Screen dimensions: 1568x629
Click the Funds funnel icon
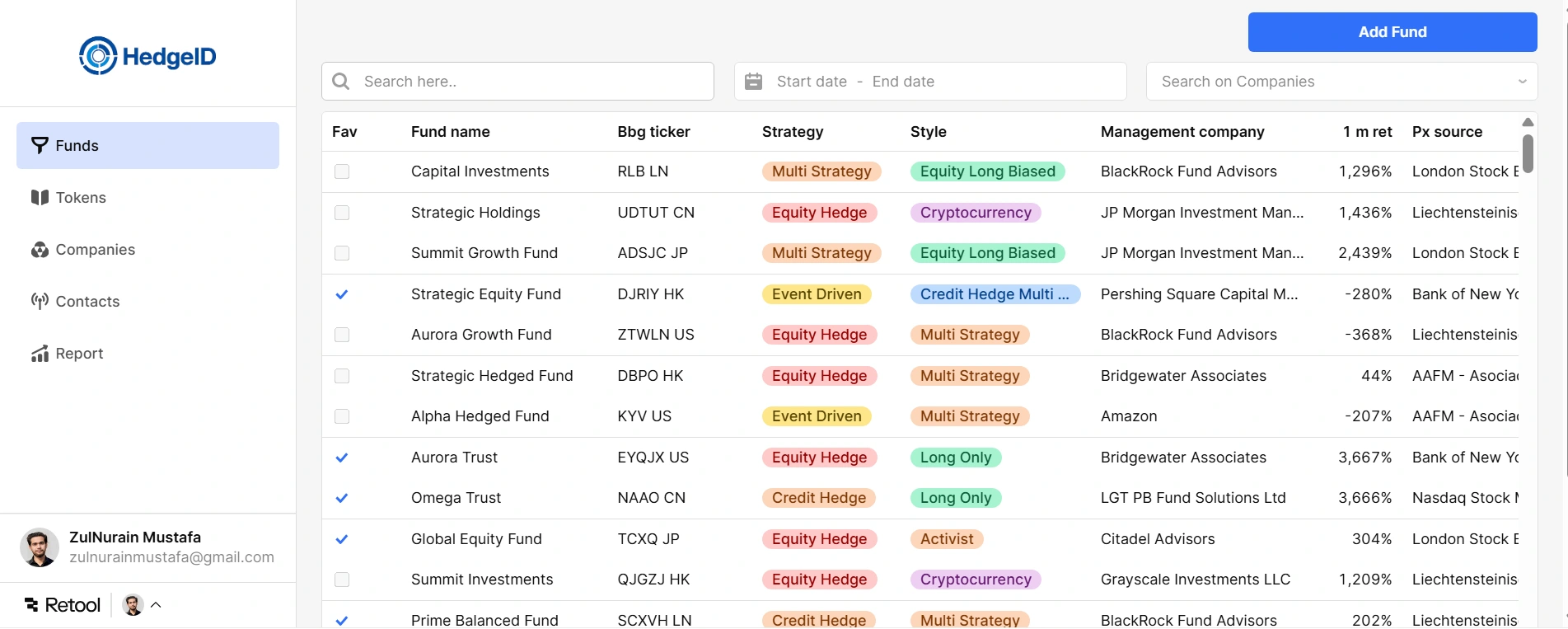40,146
